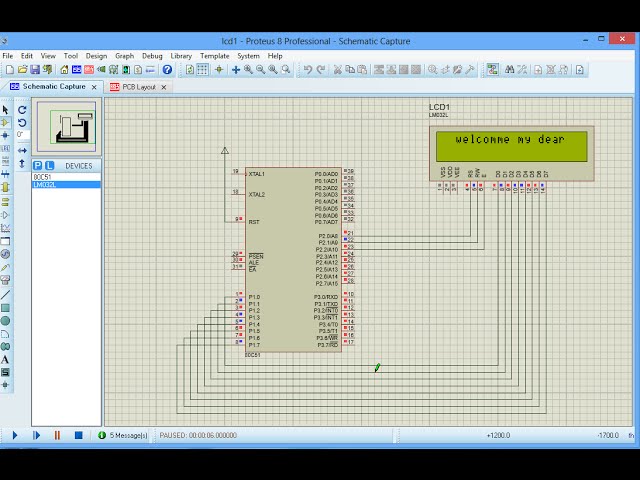Select the Virtual Instruments Mode tool
The width and height of the screenshot is (640, 480).
pyautogui.click(x=5, y=280)
